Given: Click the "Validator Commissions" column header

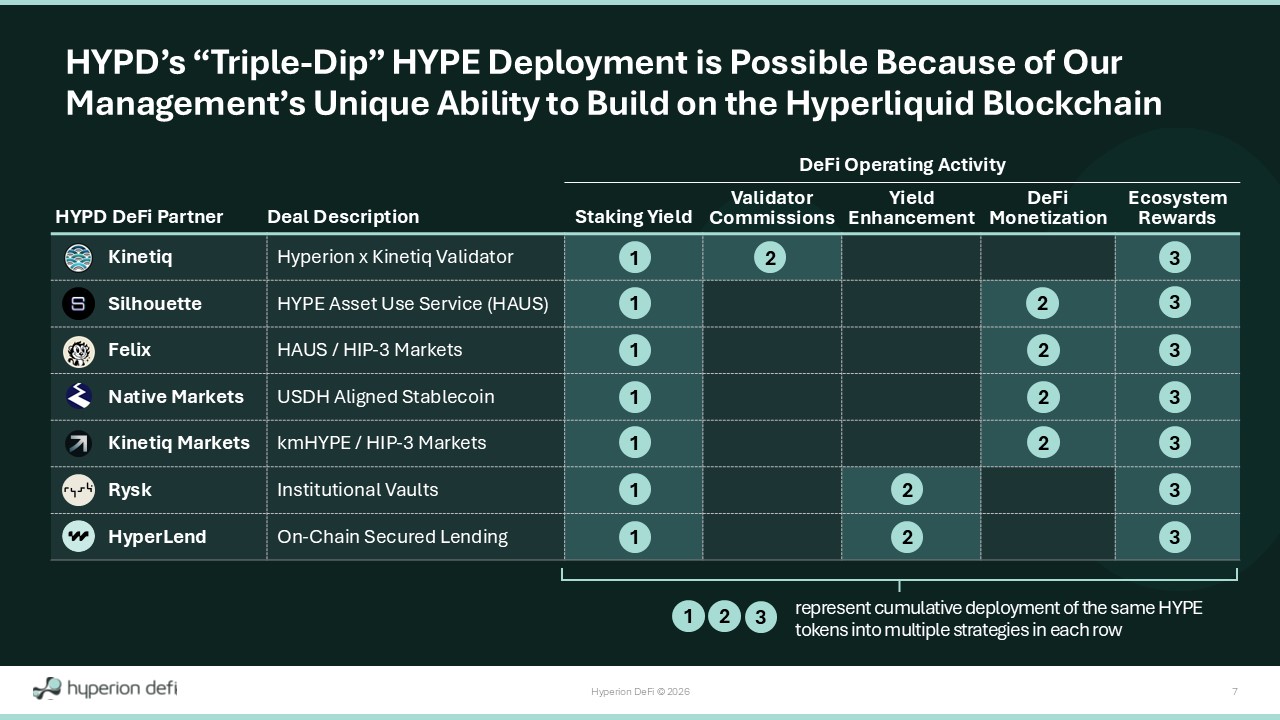Looking at the screenshot, I should click(x=772, y=207).
